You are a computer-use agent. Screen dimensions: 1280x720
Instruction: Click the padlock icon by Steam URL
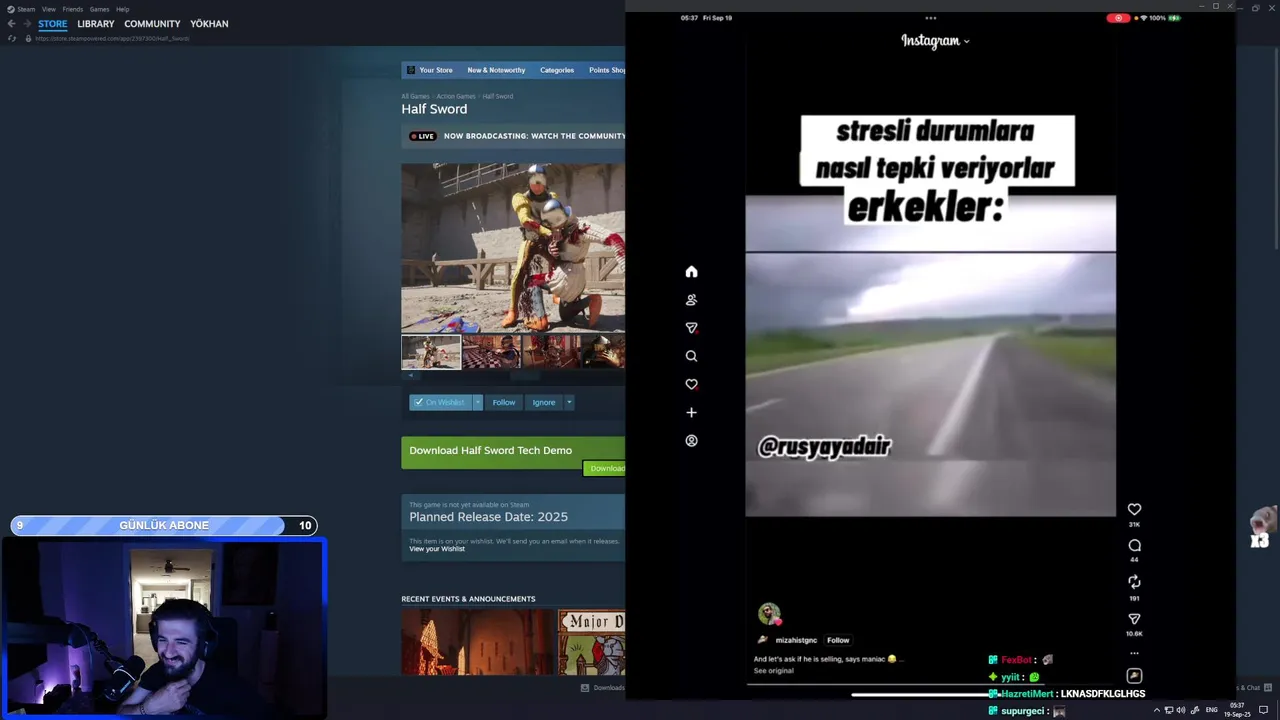28,38
